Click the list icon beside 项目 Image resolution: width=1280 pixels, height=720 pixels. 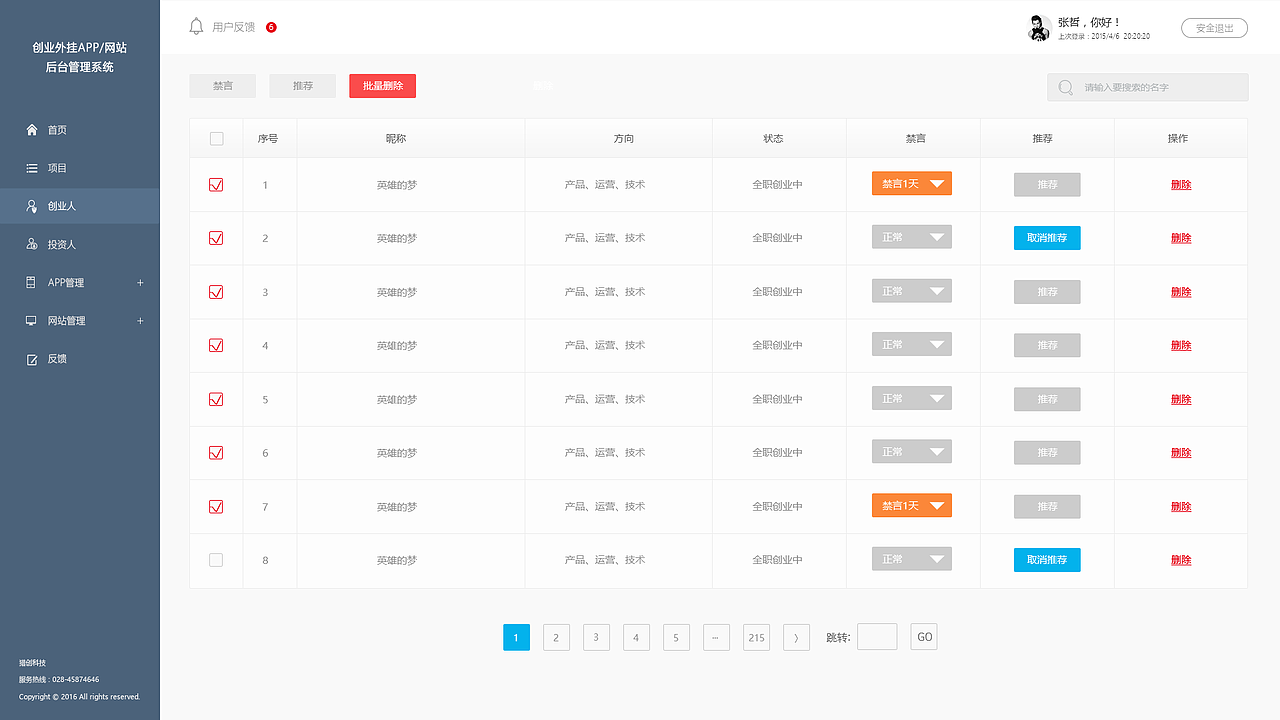(x=32, y=168)
